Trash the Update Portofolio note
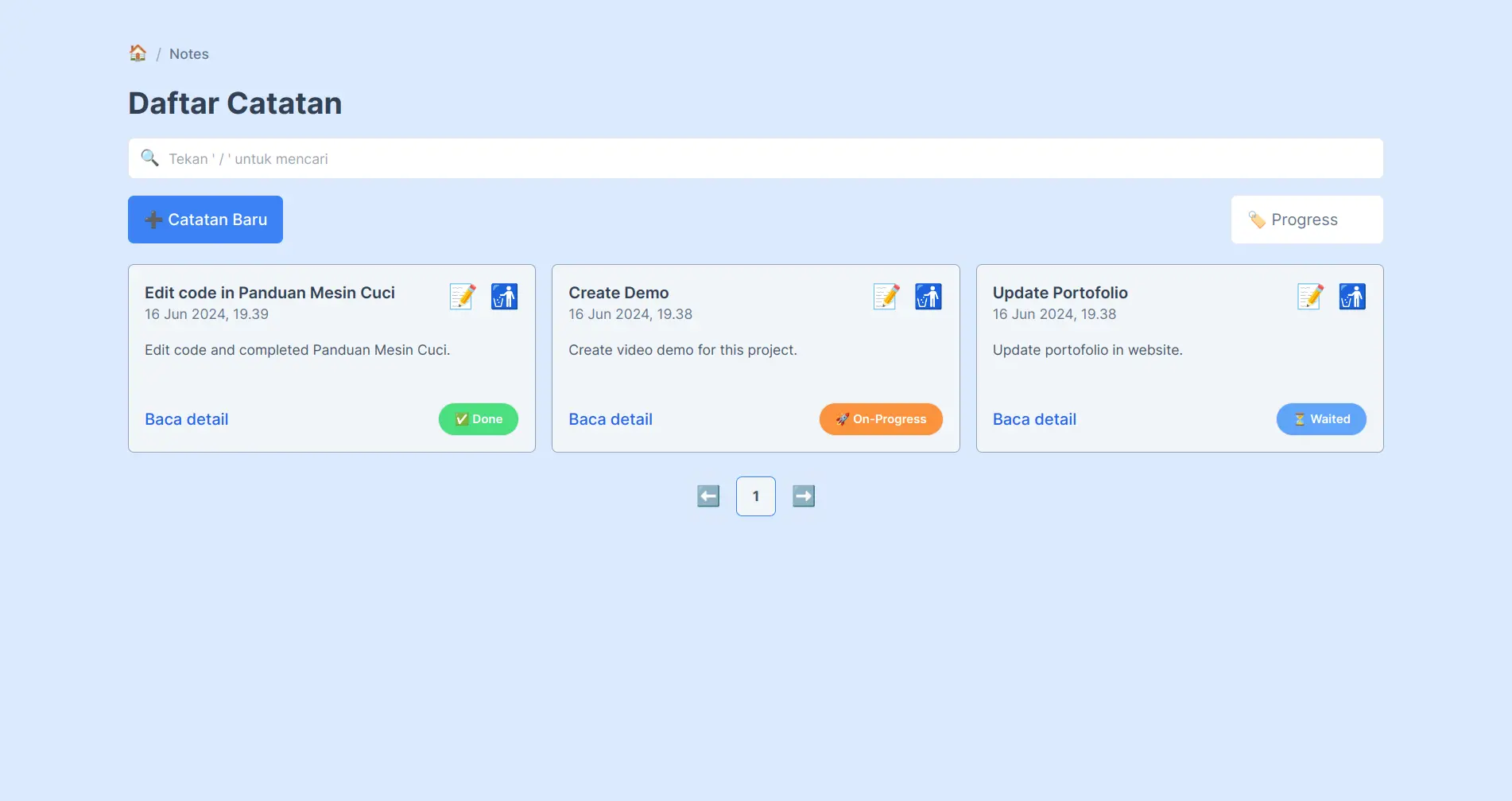 point(1351,297)
